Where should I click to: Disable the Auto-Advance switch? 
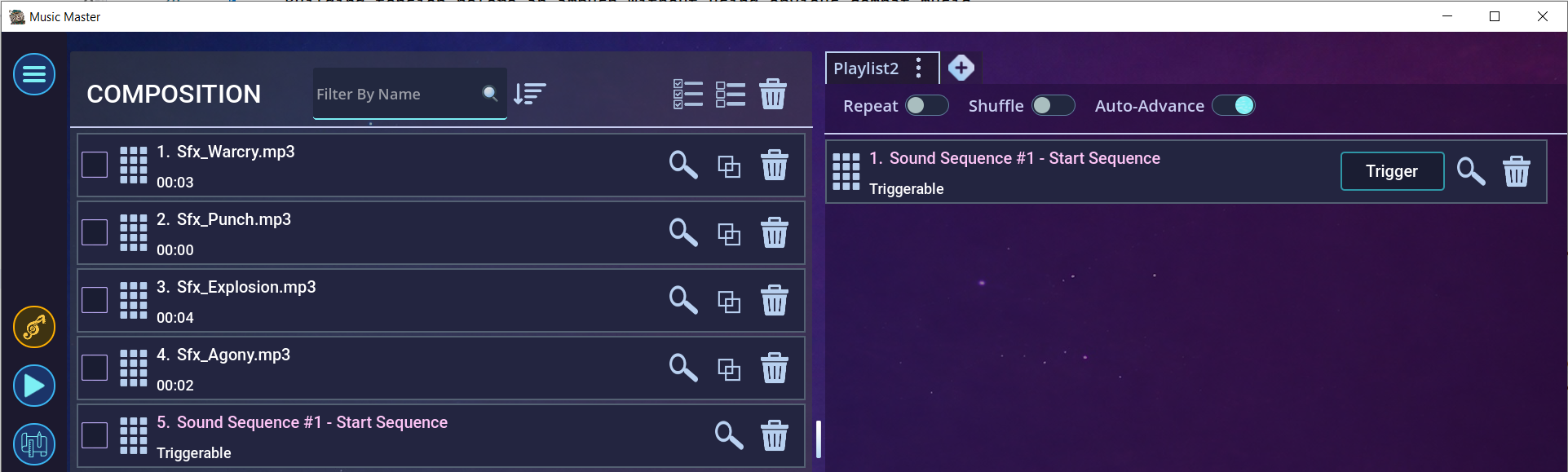pyautogui.click(x=1233, y=105)
